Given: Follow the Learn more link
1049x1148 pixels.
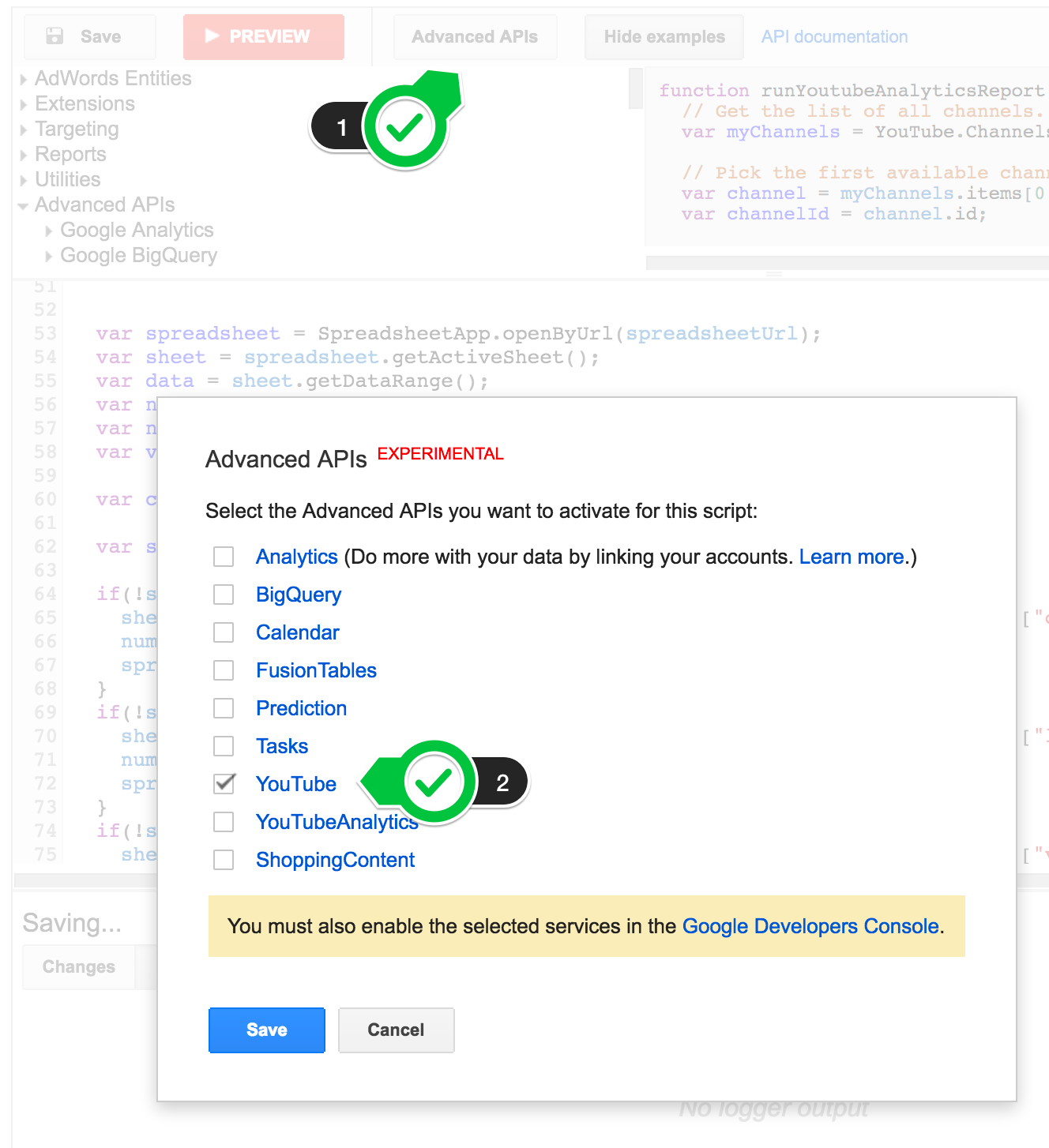Looking at the screenshot, I should (x=852, y=557).
